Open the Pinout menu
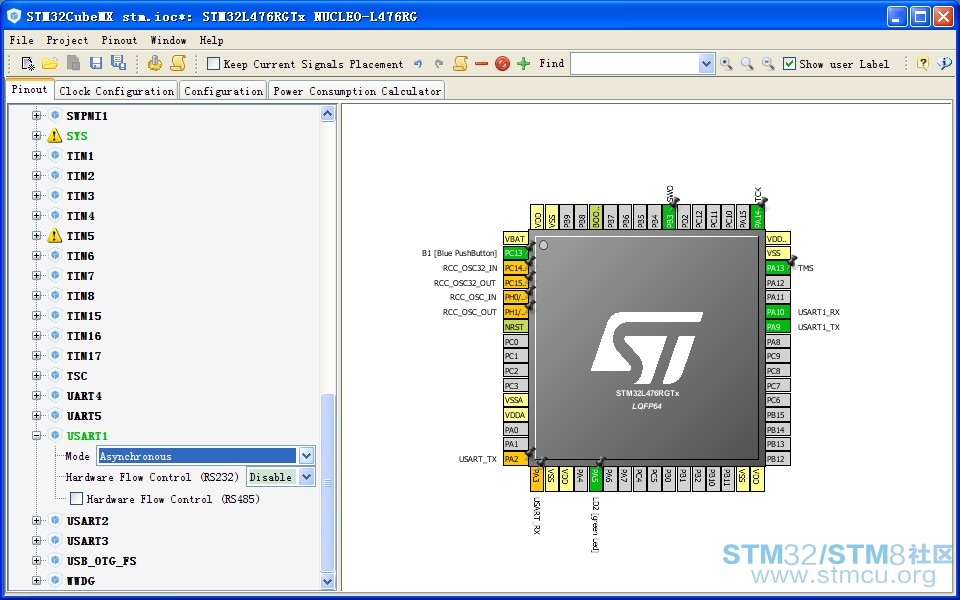 click(x=119, y=40)
